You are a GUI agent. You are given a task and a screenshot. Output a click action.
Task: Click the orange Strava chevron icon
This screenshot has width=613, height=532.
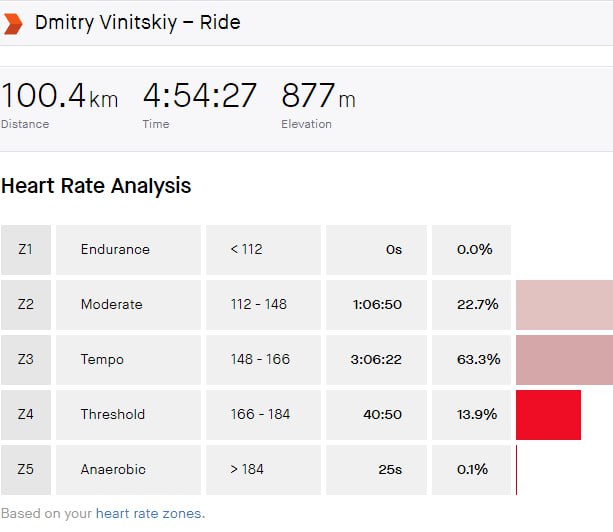tap(13, 22)
